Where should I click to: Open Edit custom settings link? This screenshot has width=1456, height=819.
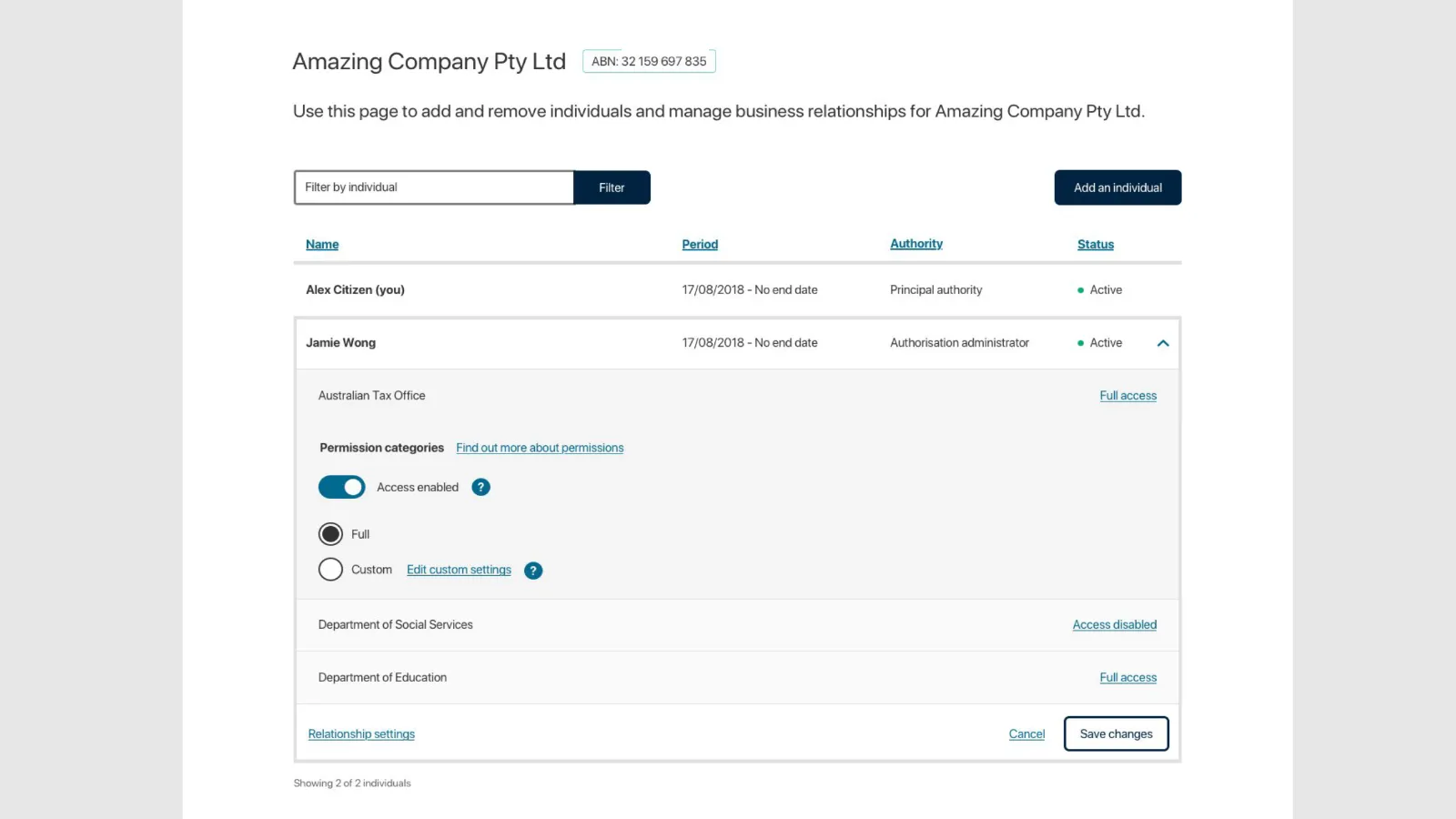coord(459,570)
